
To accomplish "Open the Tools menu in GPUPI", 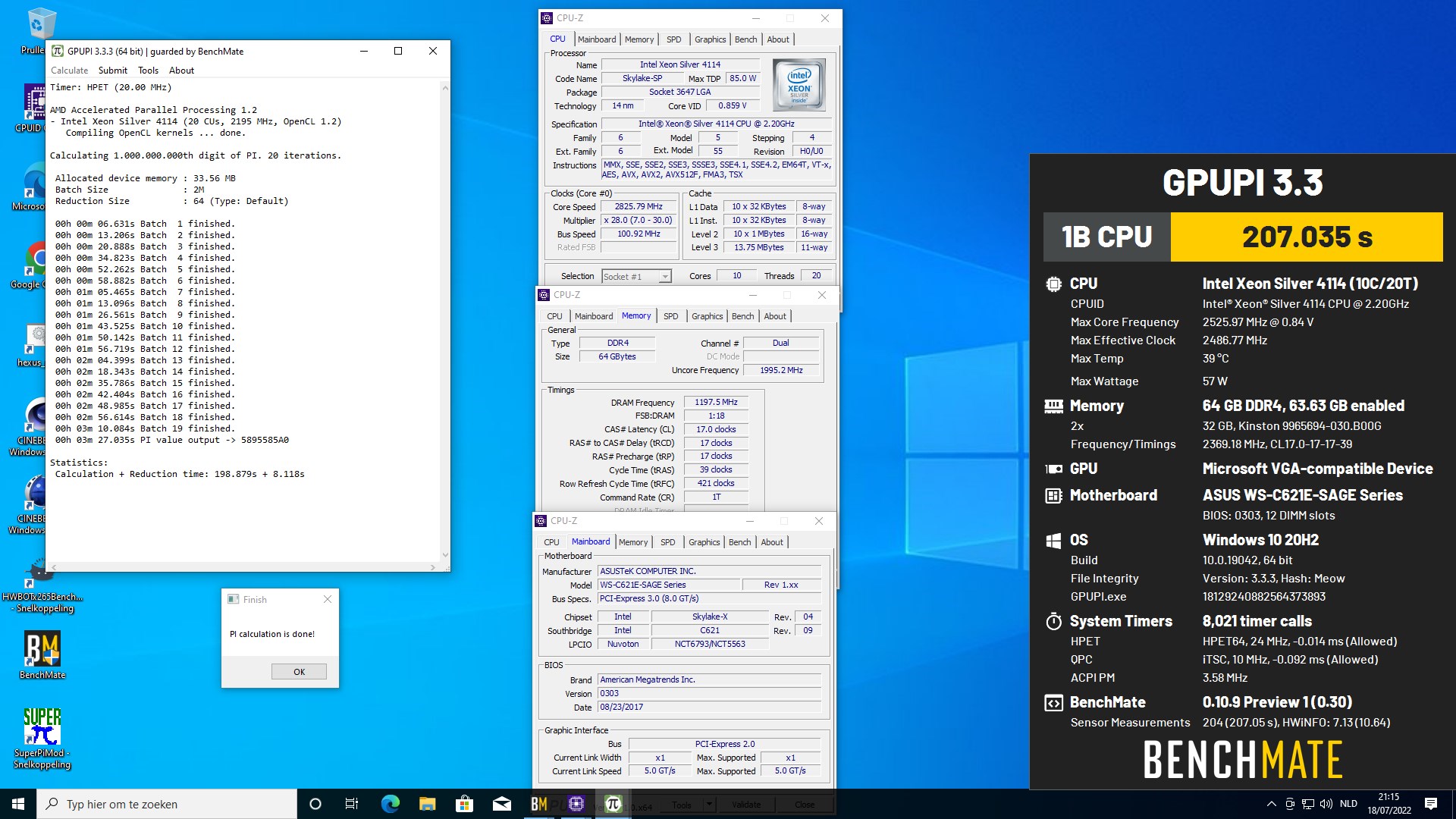I will coord(148,71).
